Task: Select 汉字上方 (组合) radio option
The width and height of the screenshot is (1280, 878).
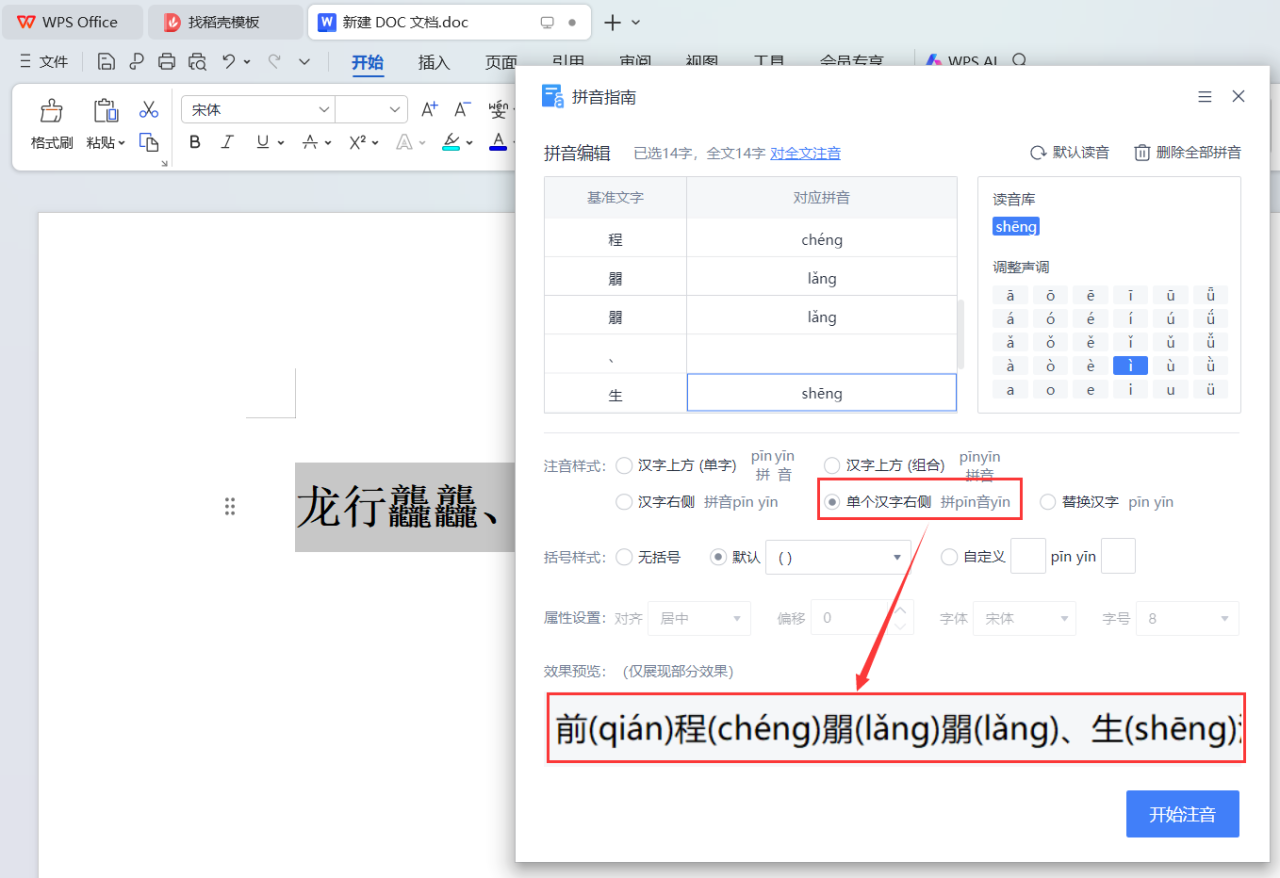Action: click(832, 465)
